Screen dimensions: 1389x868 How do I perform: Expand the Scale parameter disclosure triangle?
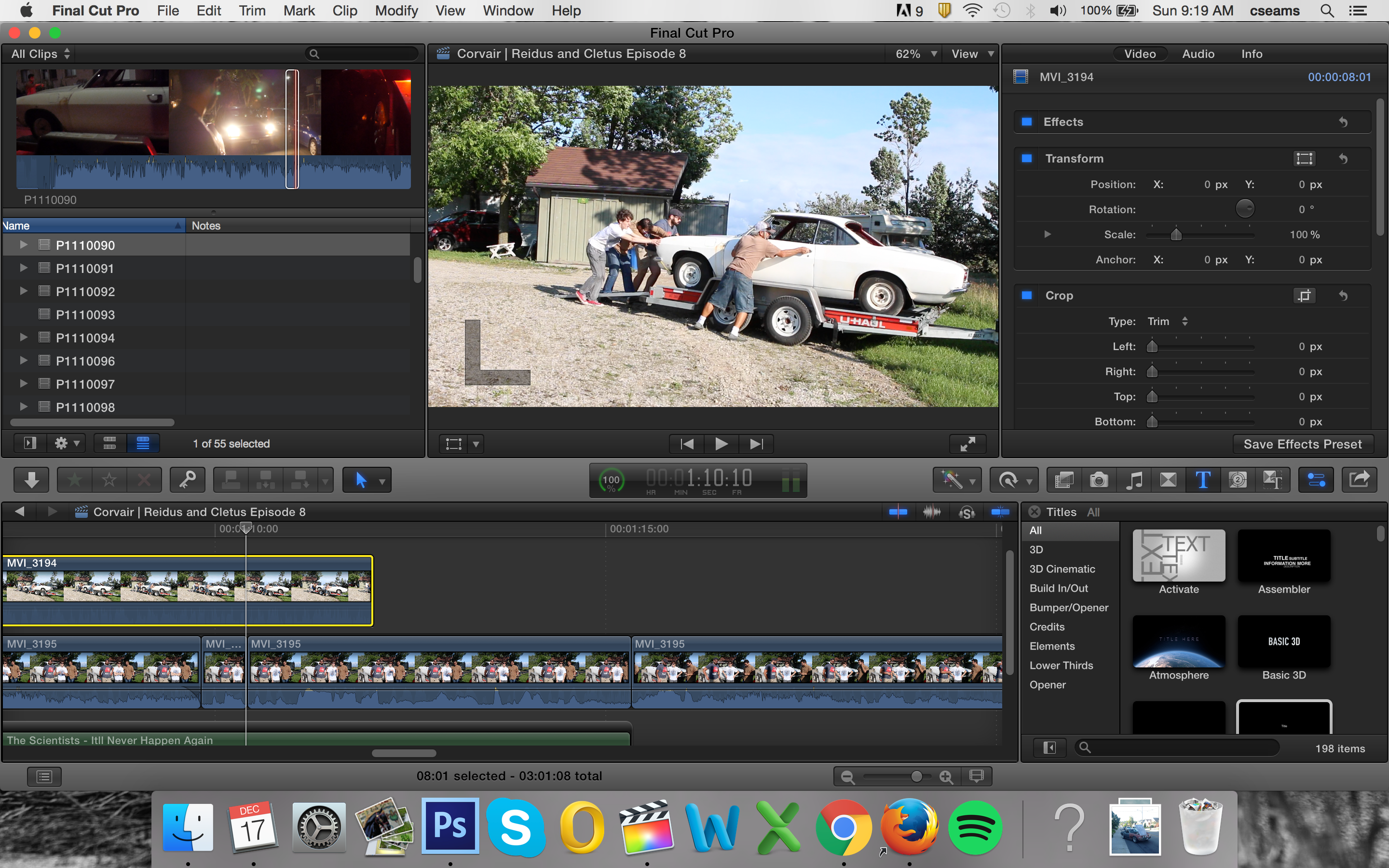click(1048, 234)
